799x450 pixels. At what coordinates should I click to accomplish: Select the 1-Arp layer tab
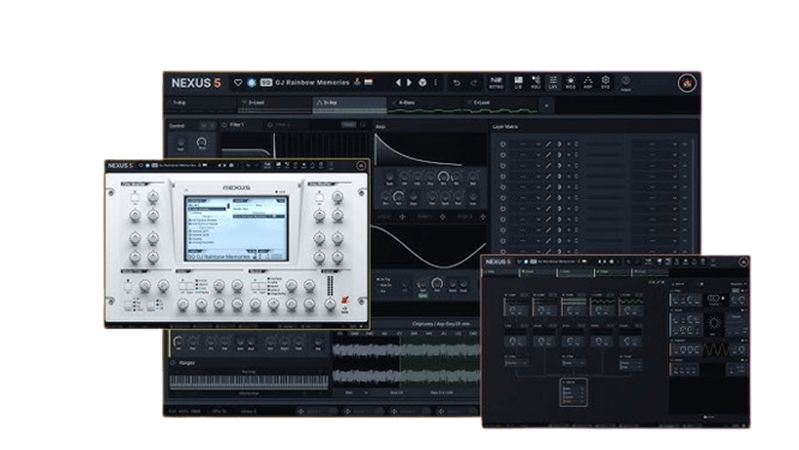(201, 105)
